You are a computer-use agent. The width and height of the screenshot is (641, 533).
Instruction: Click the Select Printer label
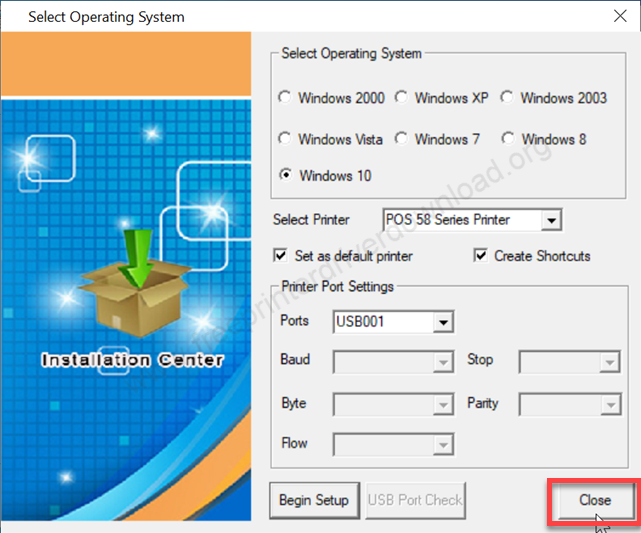coord(311,220)
